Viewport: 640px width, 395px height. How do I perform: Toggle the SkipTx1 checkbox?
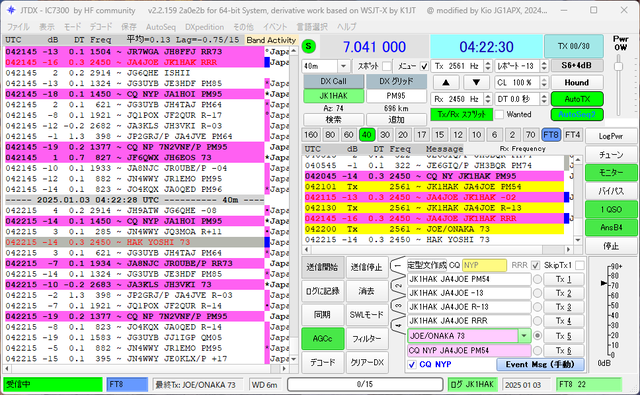pyautogui.click(x=579, y=266)
